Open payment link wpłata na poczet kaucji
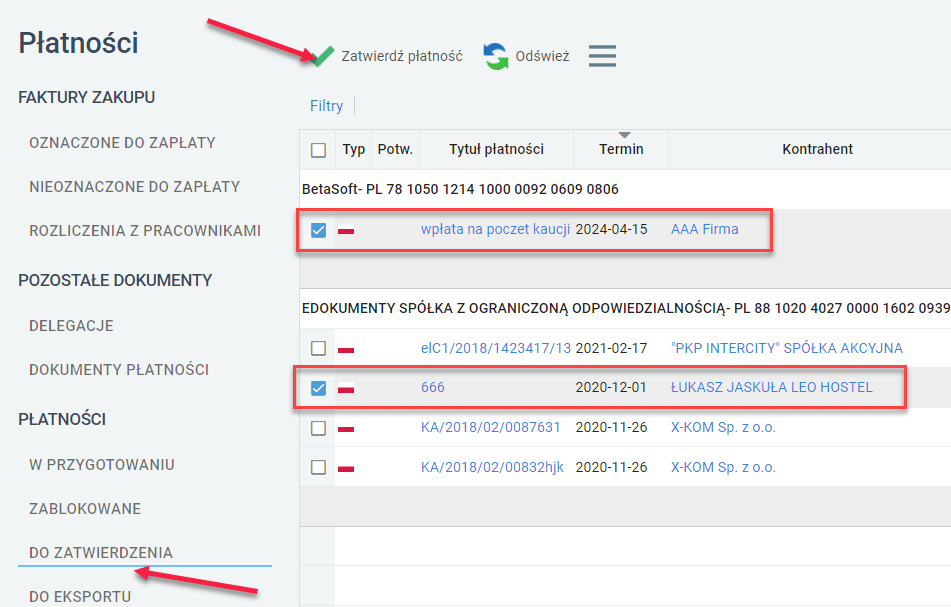951x607 pixels. click(x=496, y=229)
